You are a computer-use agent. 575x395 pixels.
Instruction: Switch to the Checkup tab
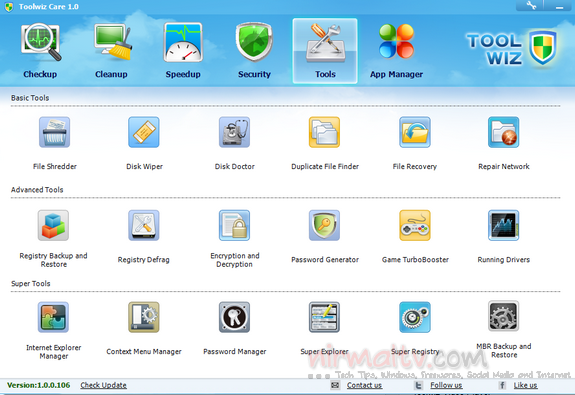point(40,51)
